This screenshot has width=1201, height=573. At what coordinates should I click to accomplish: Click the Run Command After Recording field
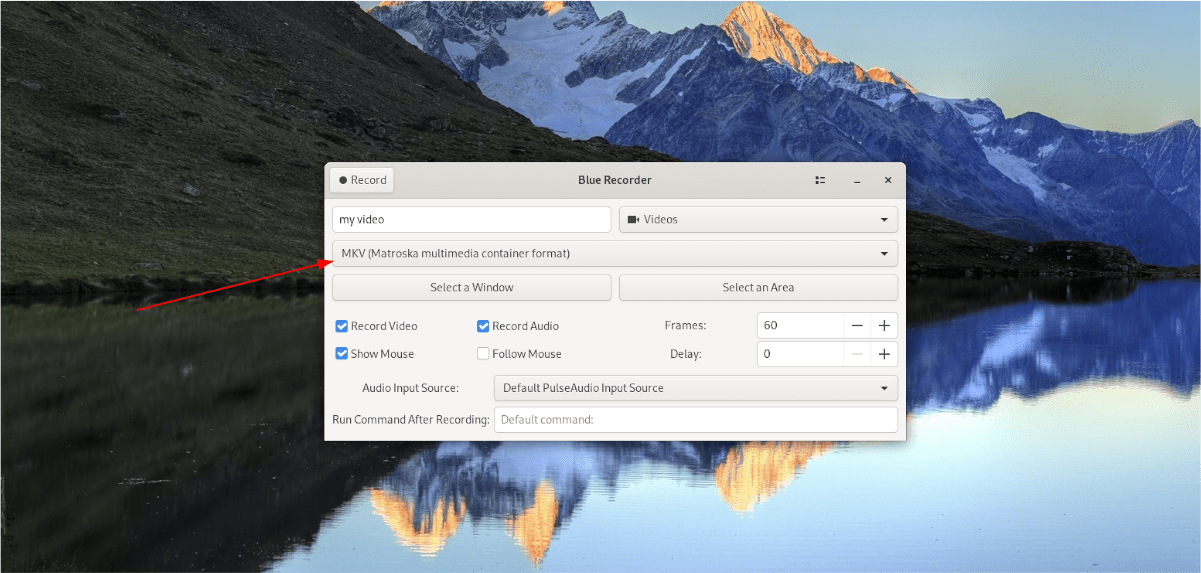[696, 420]
